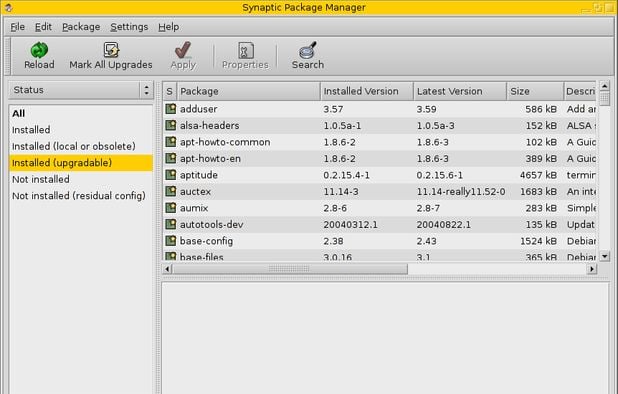Click the status icon for autotools-dev

170,224
